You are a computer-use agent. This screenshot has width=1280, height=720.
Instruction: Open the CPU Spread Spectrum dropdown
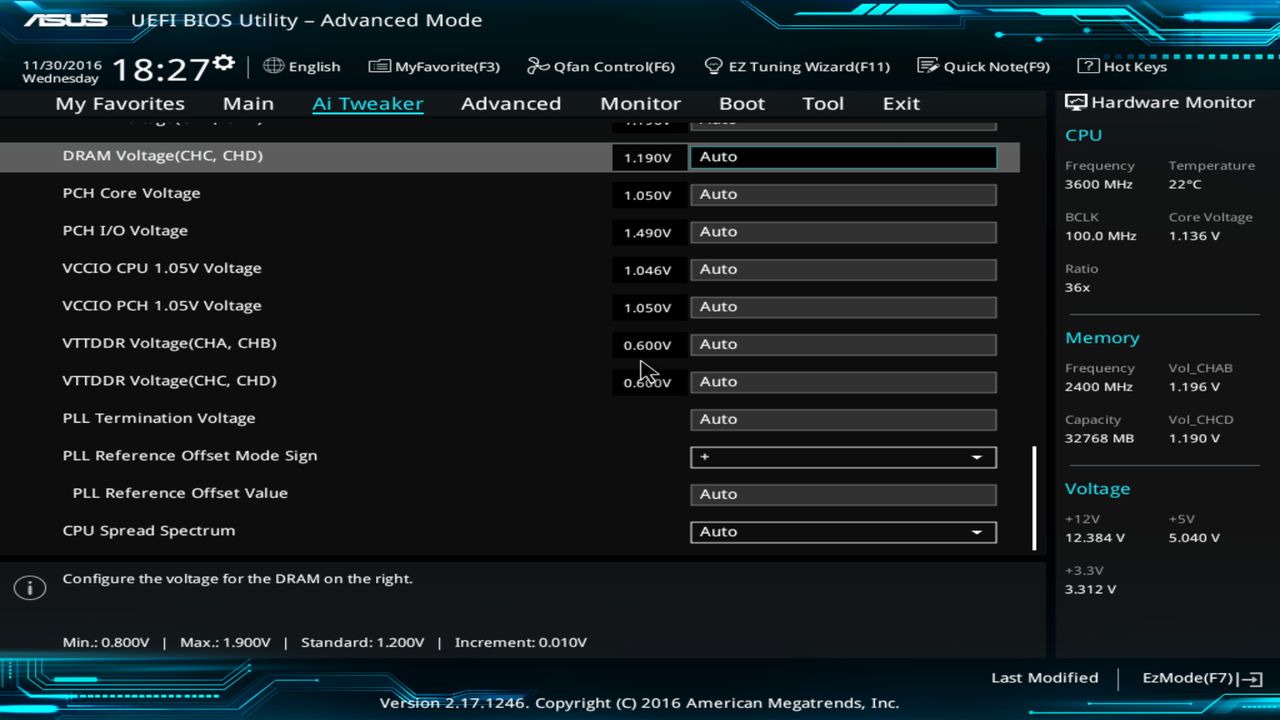[x=976, y=531]
